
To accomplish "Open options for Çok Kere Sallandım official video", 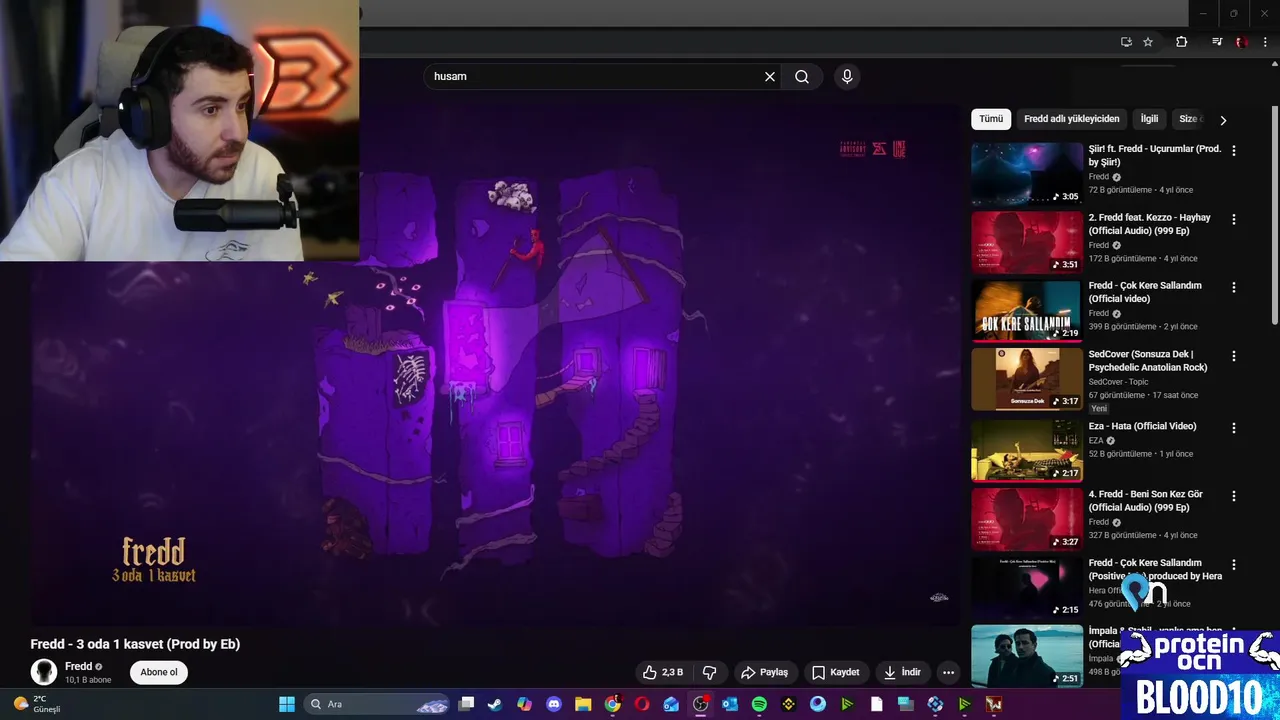I will pos(1233,287).
